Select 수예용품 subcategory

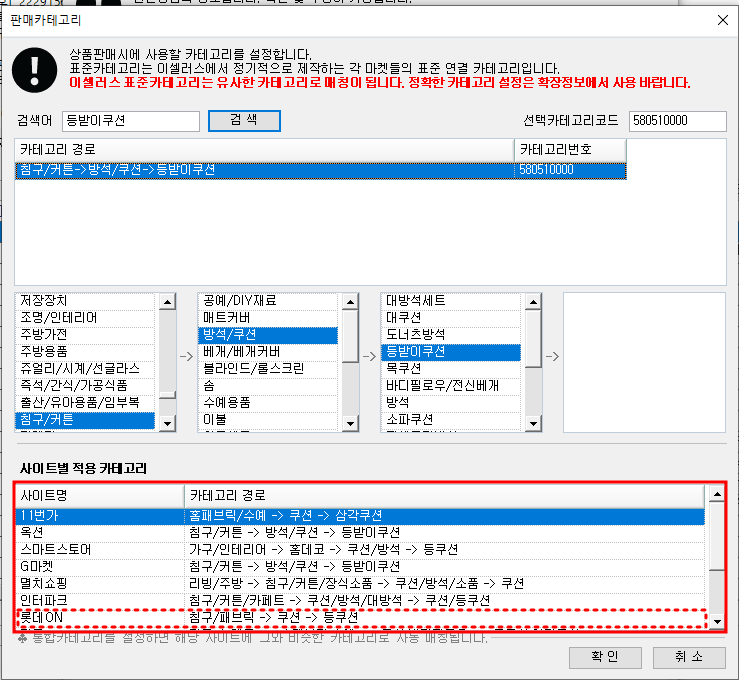point(268,402)
